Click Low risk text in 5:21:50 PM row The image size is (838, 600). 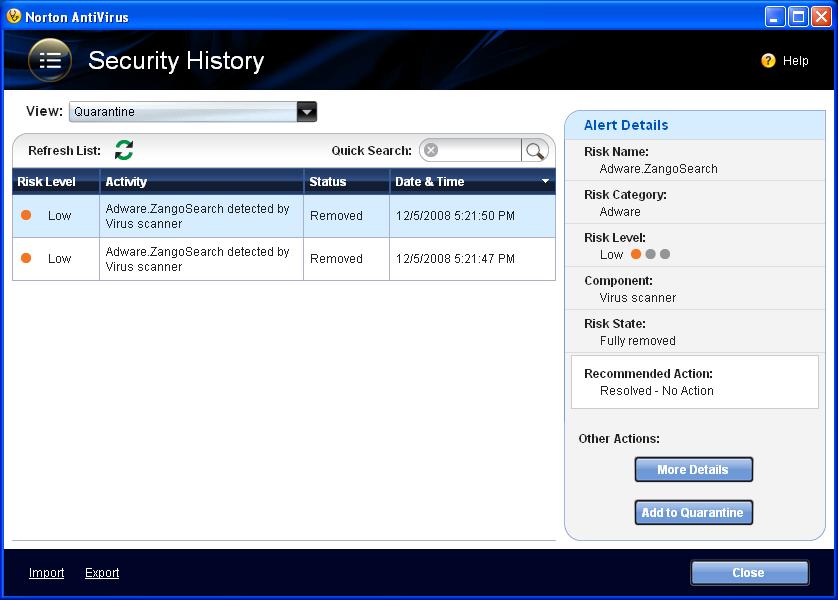pos(59,216)
